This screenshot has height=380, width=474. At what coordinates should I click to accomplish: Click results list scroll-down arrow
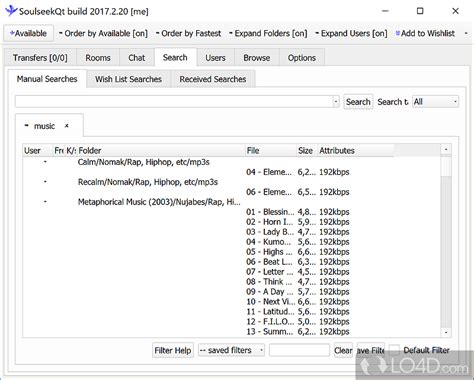(x=446, y=332)
